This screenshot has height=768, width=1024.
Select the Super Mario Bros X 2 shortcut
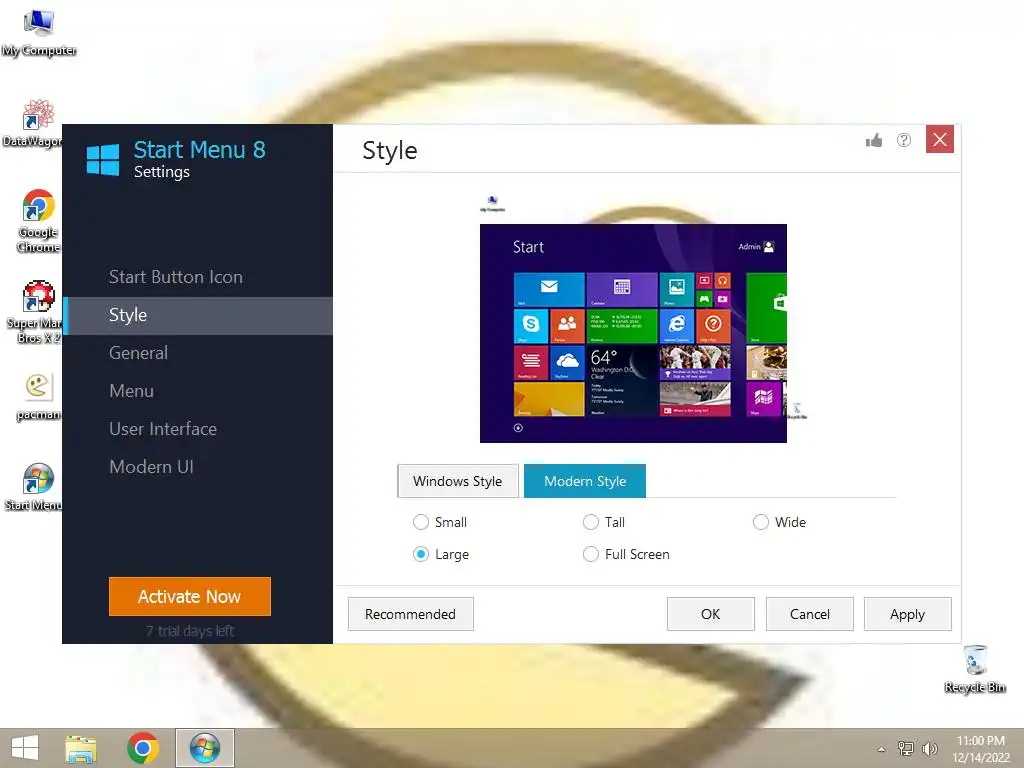click(x=35, y=312)
